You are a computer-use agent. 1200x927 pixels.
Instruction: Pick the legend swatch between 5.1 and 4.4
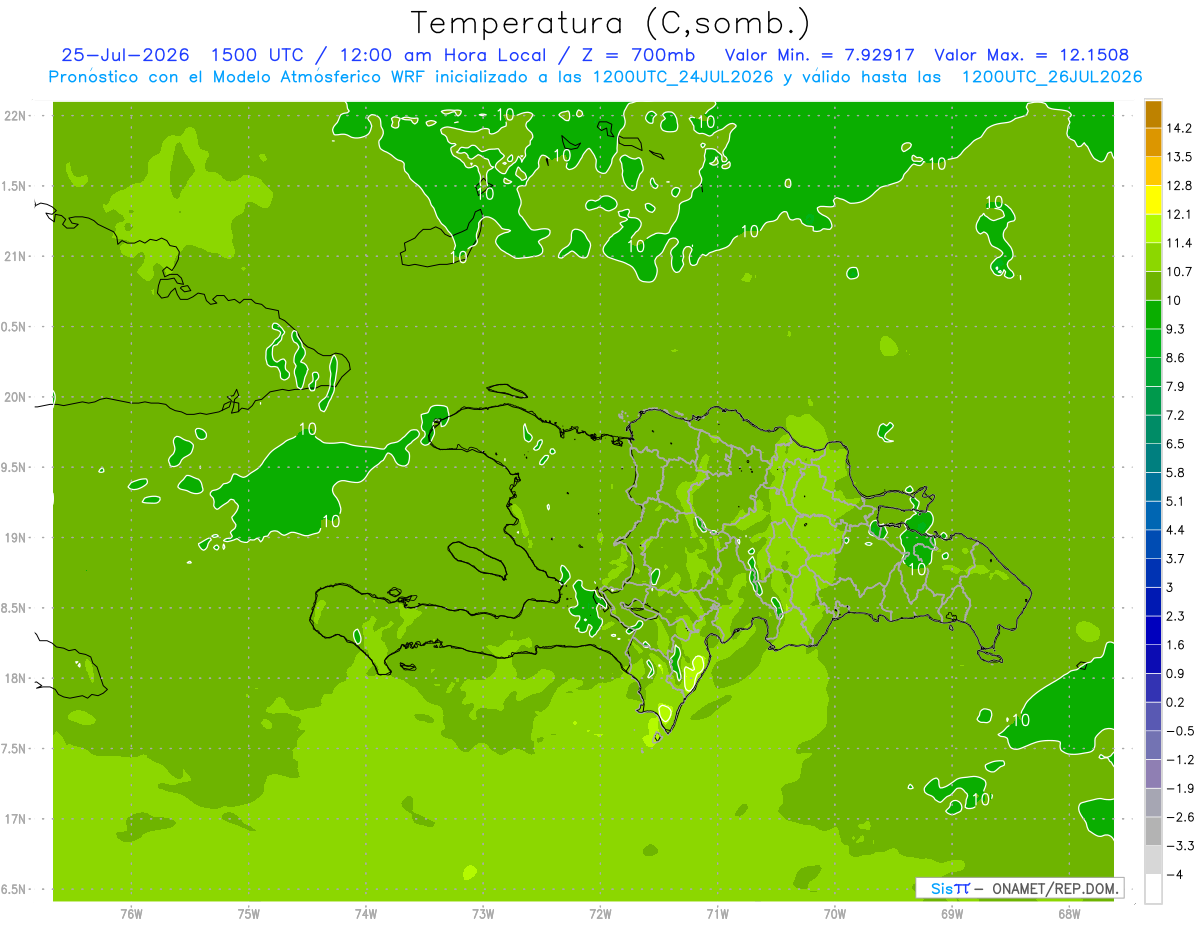click(1153, 515)
